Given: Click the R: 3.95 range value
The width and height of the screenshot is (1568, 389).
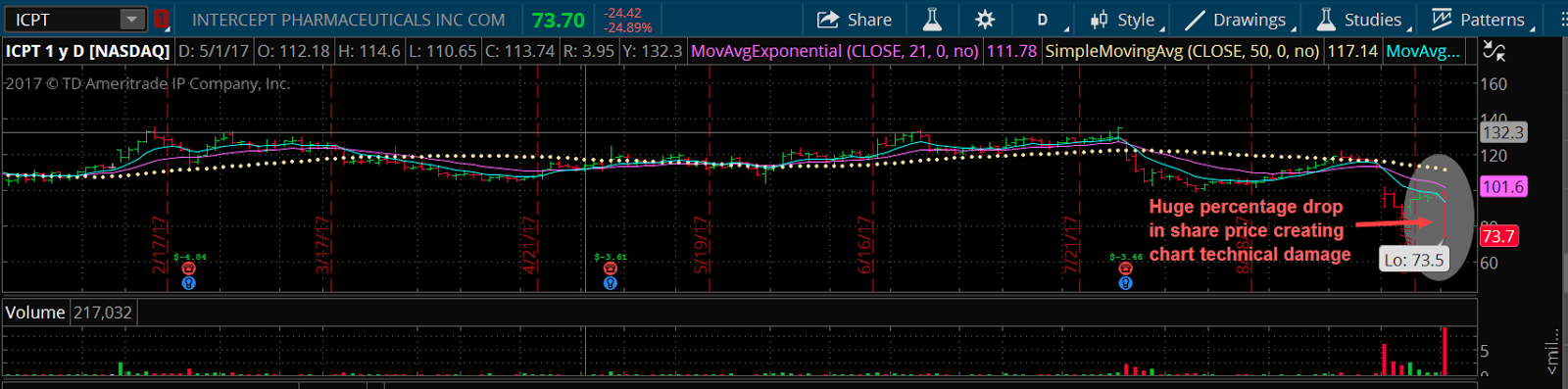Looking at the screenshot, I should (x=589, y=51).
